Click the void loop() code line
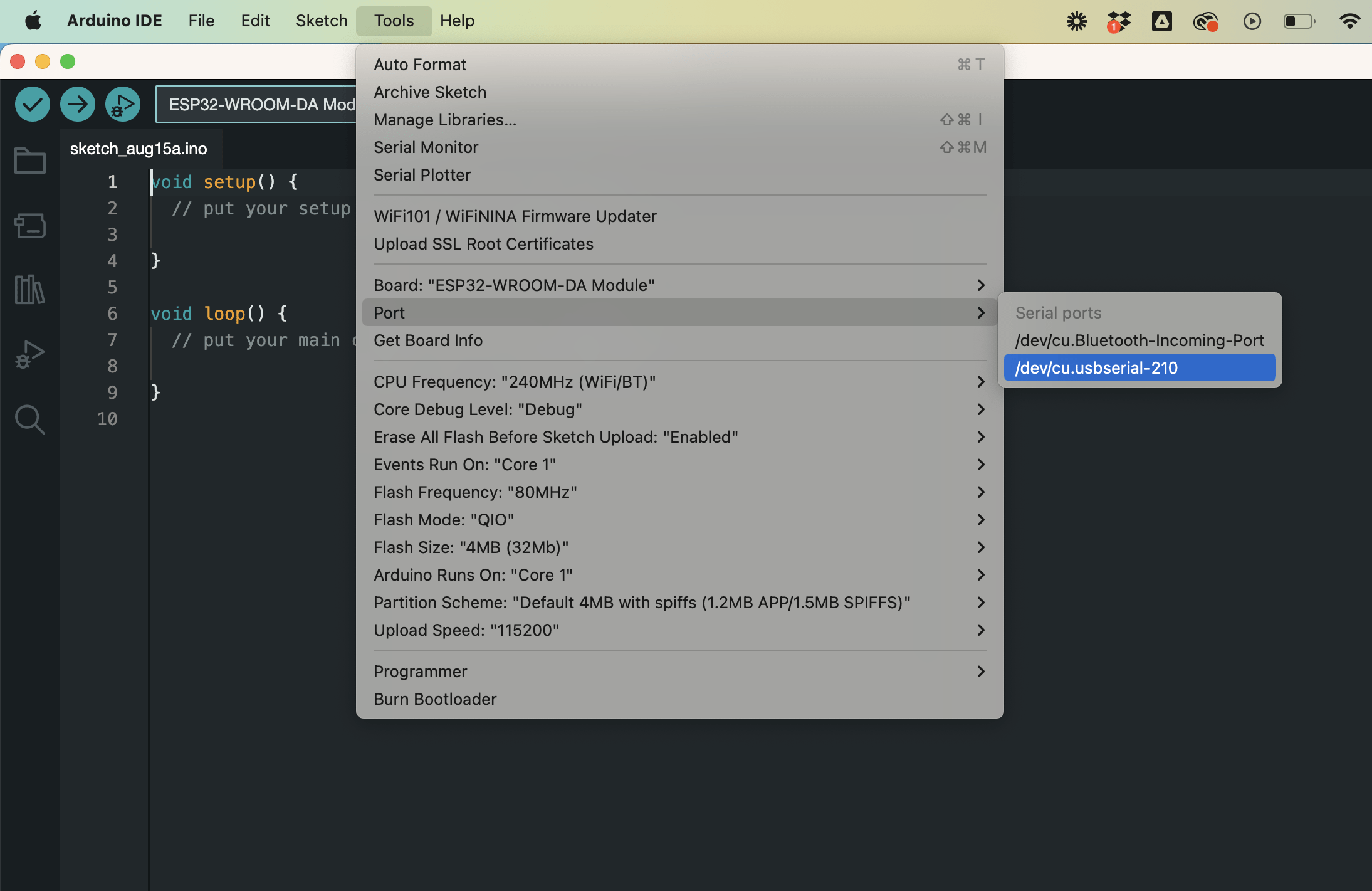1372x891 pixels. coord(219,314)
